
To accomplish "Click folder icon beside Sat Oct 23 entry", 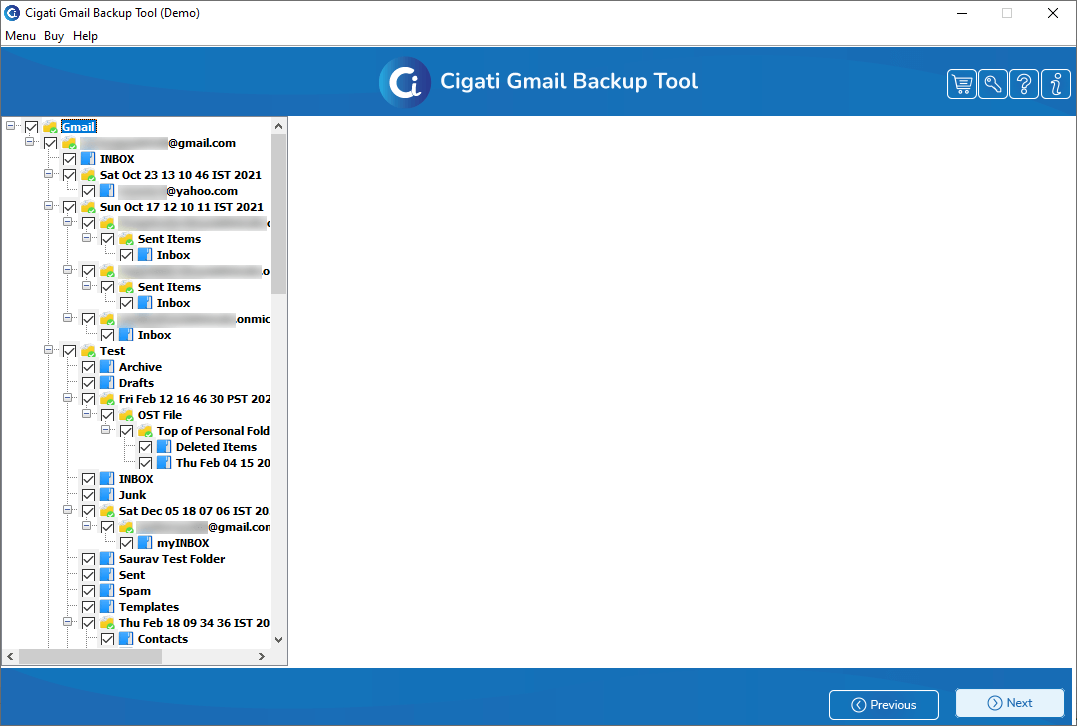I will pos(88,175).
